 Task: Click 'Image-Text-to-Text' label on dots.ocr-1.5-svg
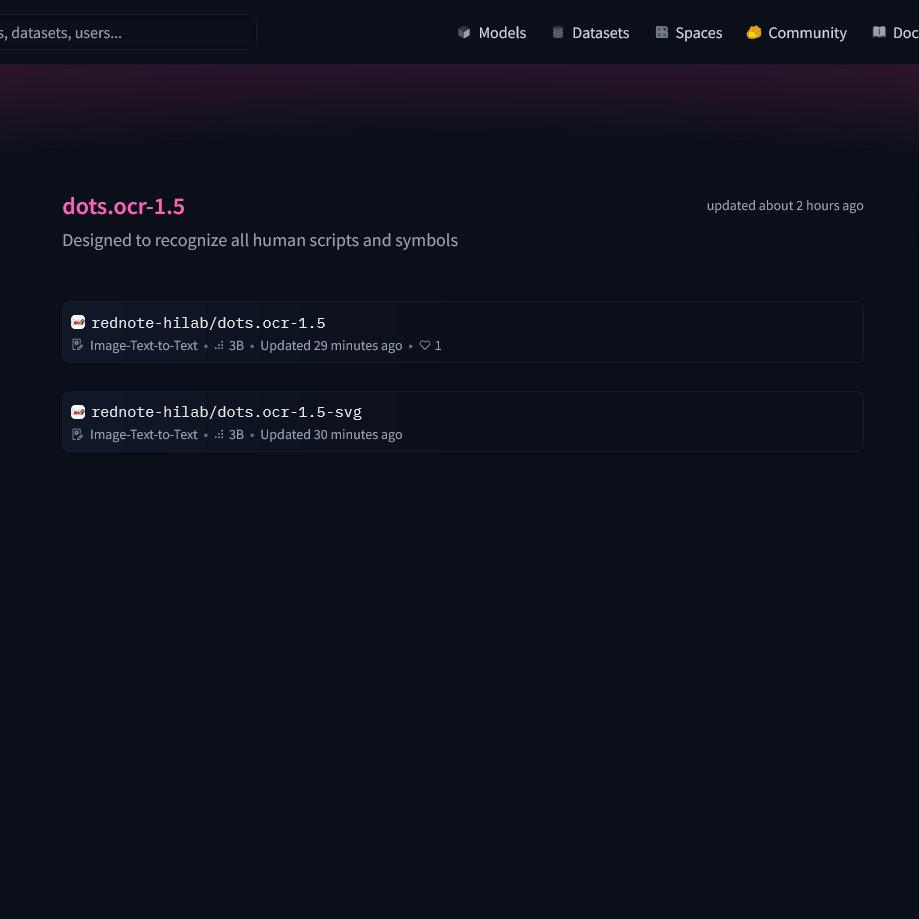coord(144,435)
